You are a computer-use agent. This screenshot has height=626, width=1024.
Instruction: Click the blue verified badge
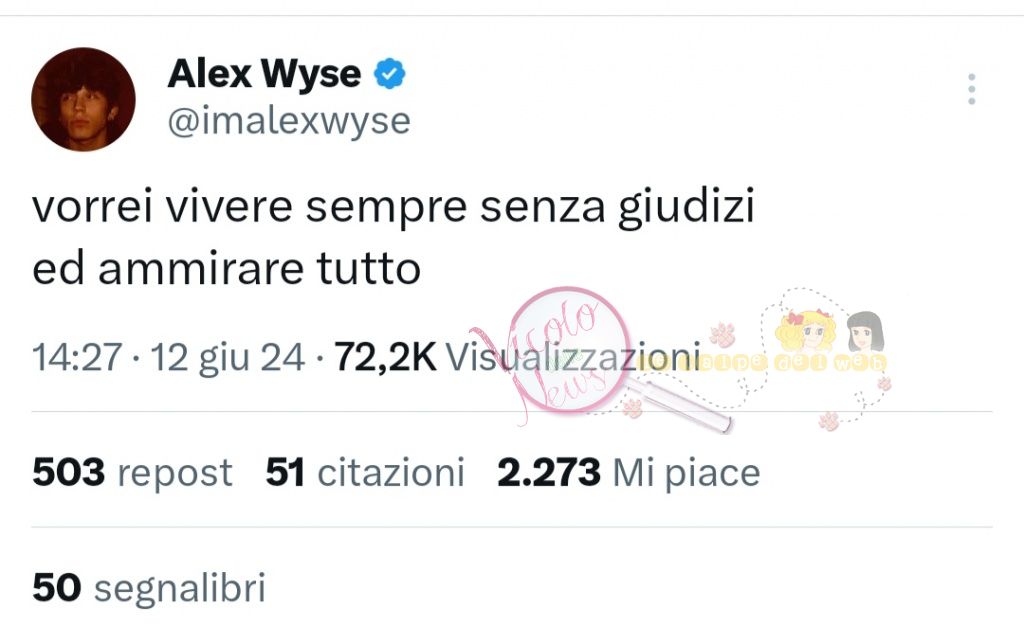pyautogui.click(x=390, y=73)
